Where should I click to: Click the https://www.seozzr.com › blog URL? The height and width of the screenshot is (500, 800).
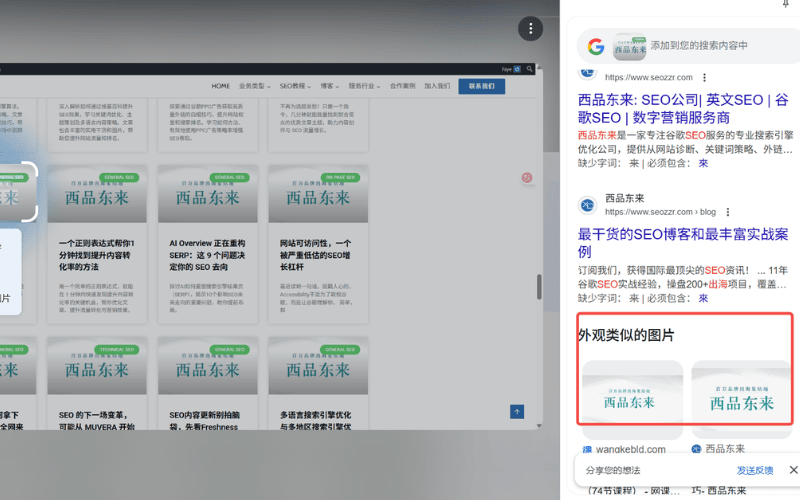[660, 212]
